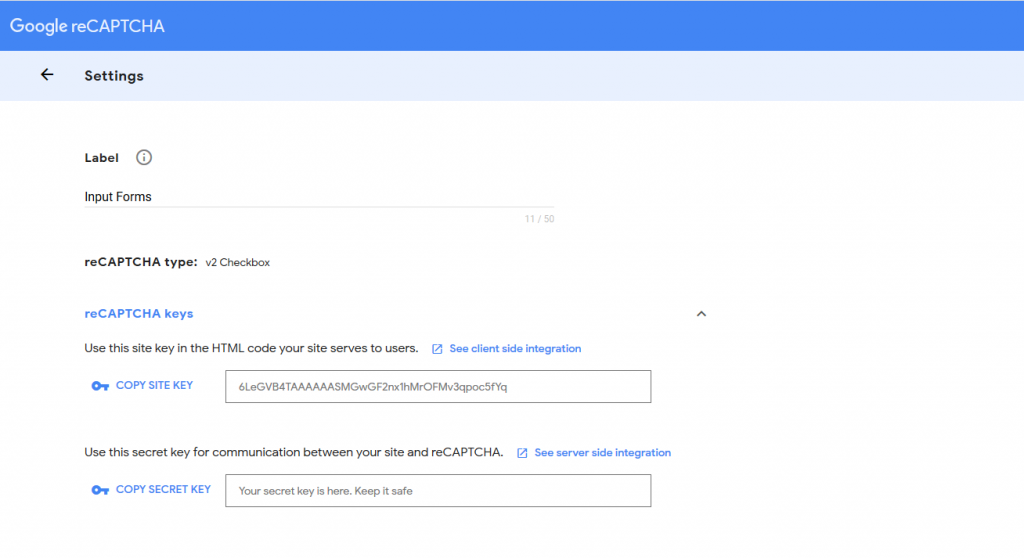Click the key icon beside Copy Secret Key
The height and width of the screenshot is (558, 1024).
100,490
